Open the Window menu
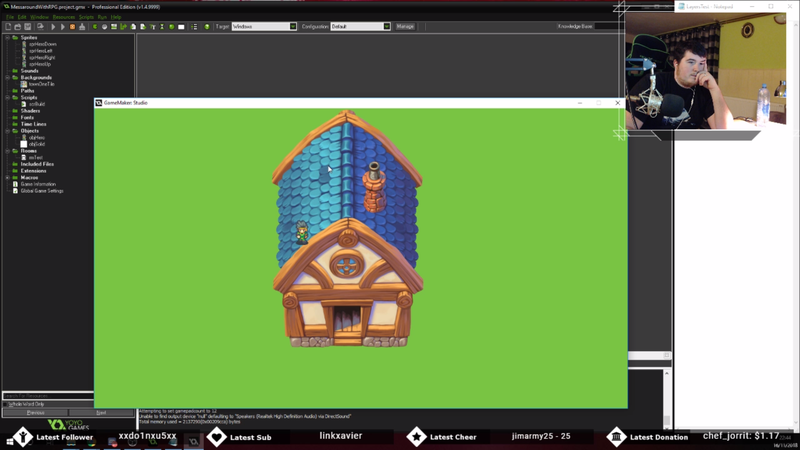800x450 pixels. point(39,17)
